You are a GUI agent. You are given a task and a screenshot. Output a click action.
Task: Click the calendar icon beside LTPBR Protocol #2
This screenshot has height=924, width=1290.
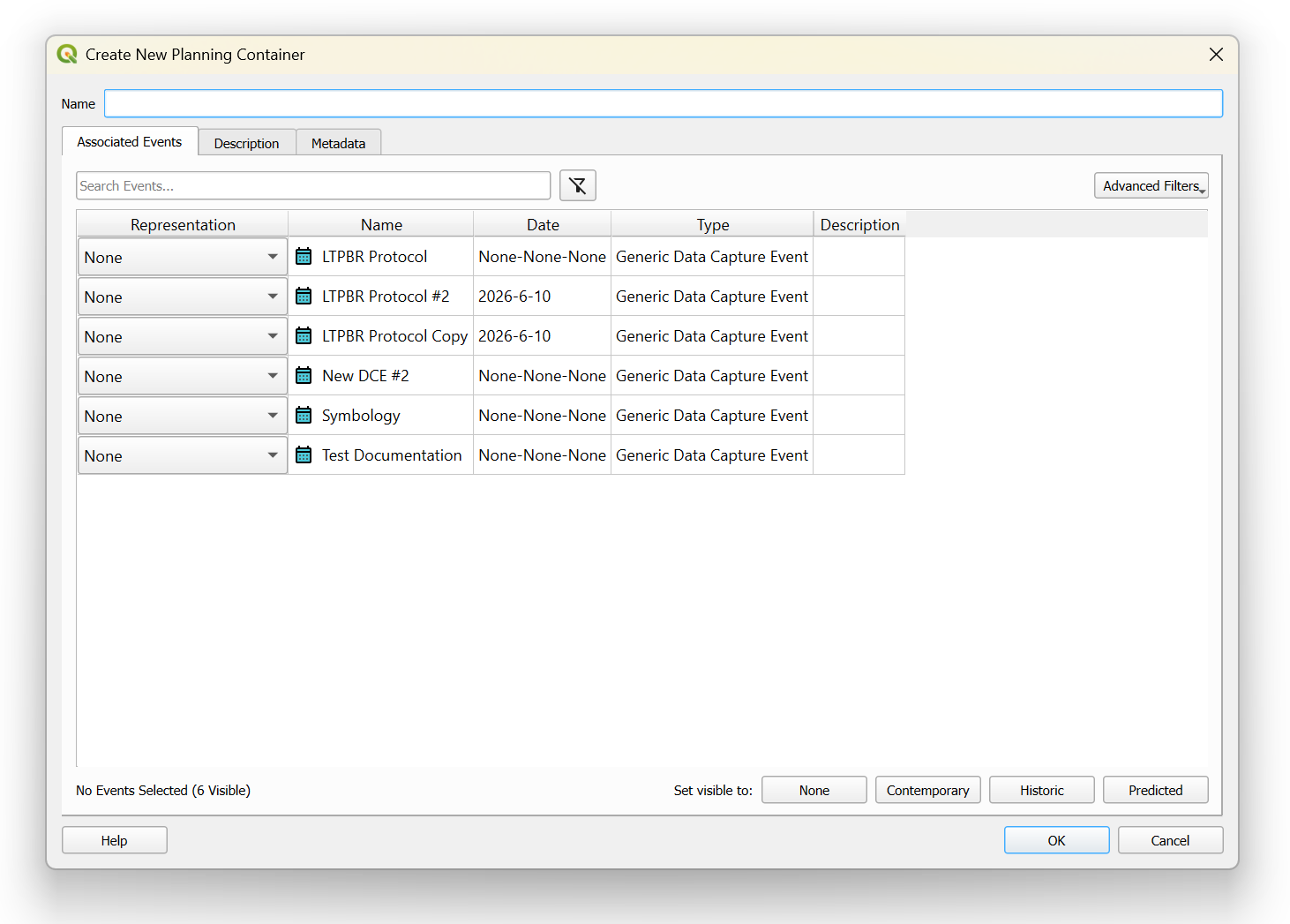point(304,296)
